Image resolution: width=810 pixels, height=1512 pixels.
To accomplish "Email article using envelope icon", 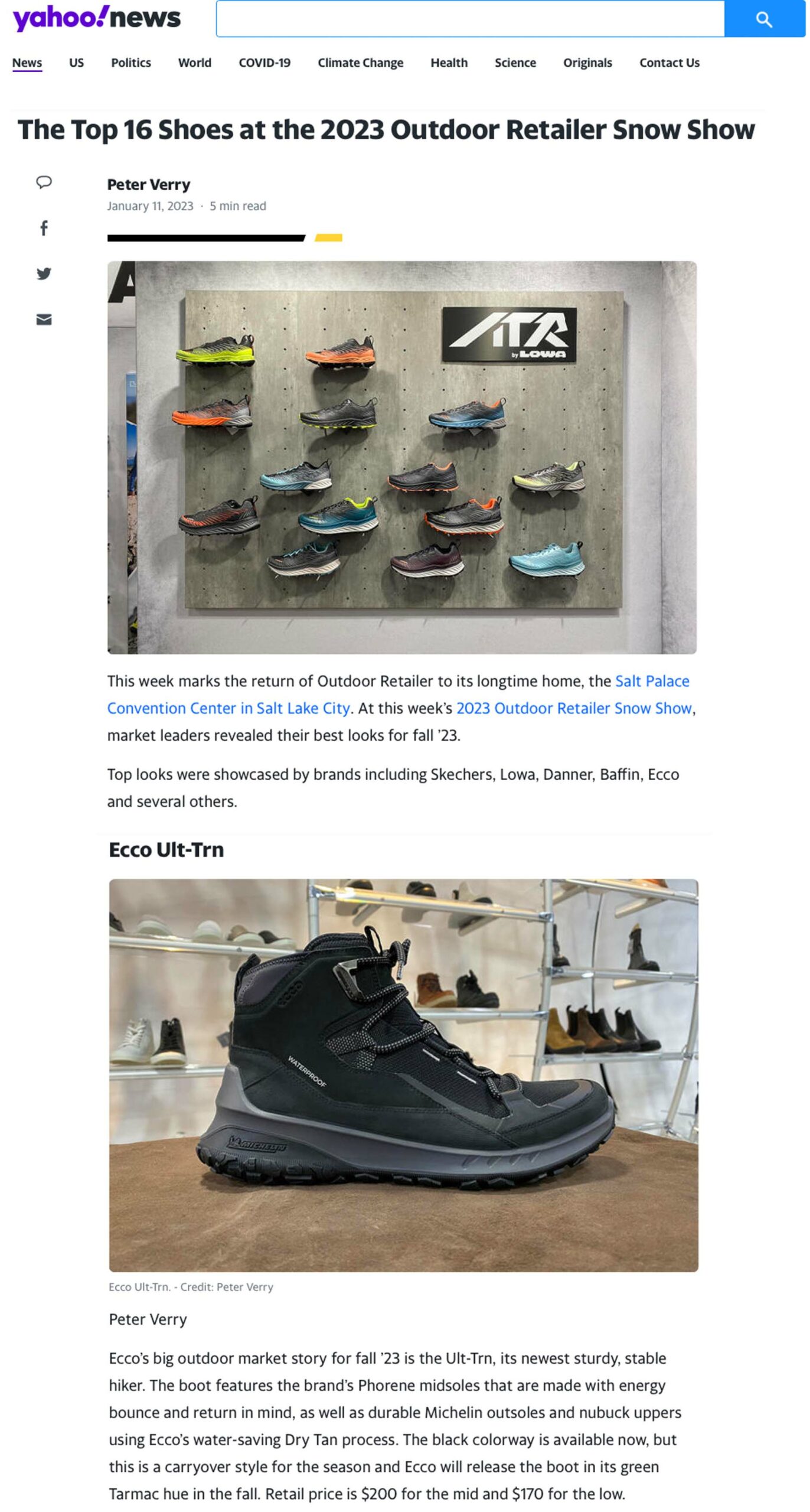I will (44, 320).
